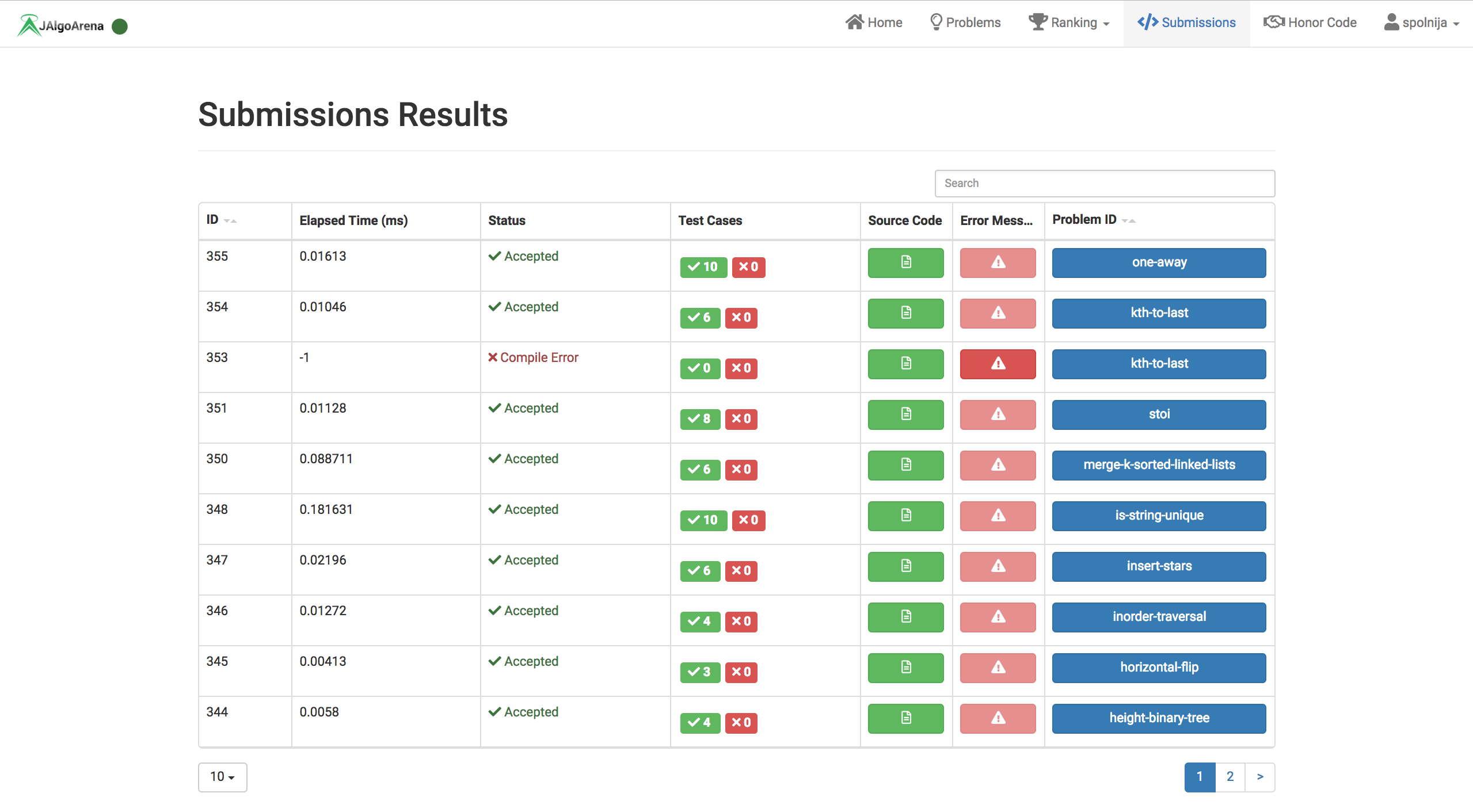
Task: Click the Search input field
Action: point(1104,183)
